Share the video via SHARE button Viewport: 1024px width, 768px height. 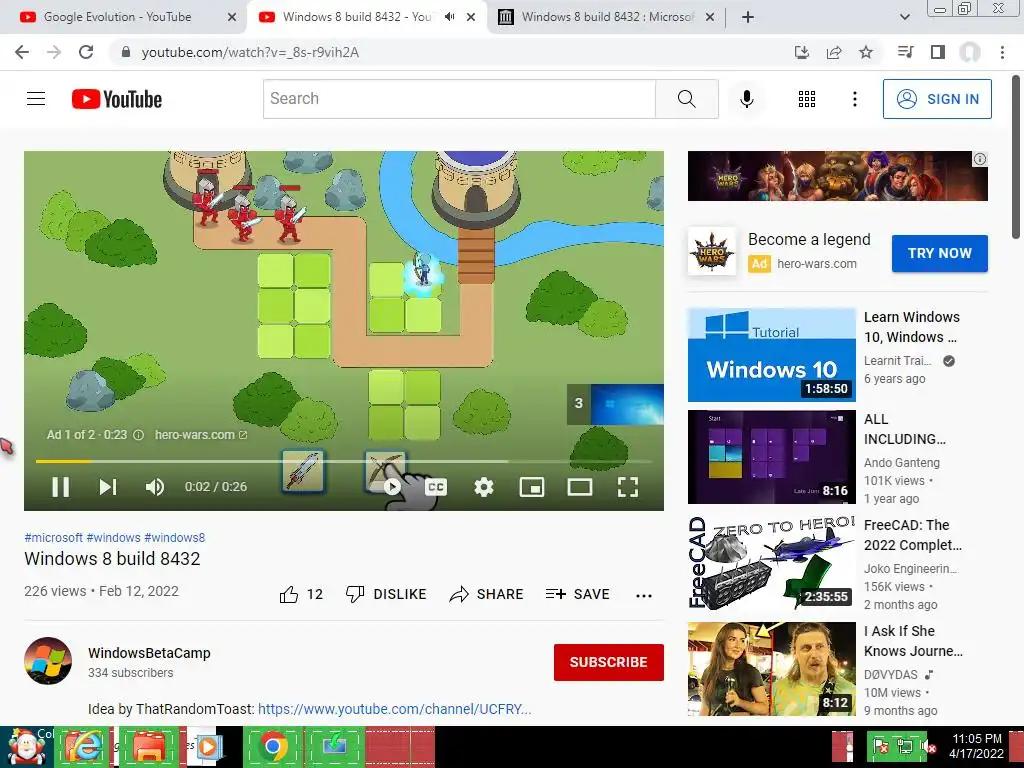coord(487,594)
